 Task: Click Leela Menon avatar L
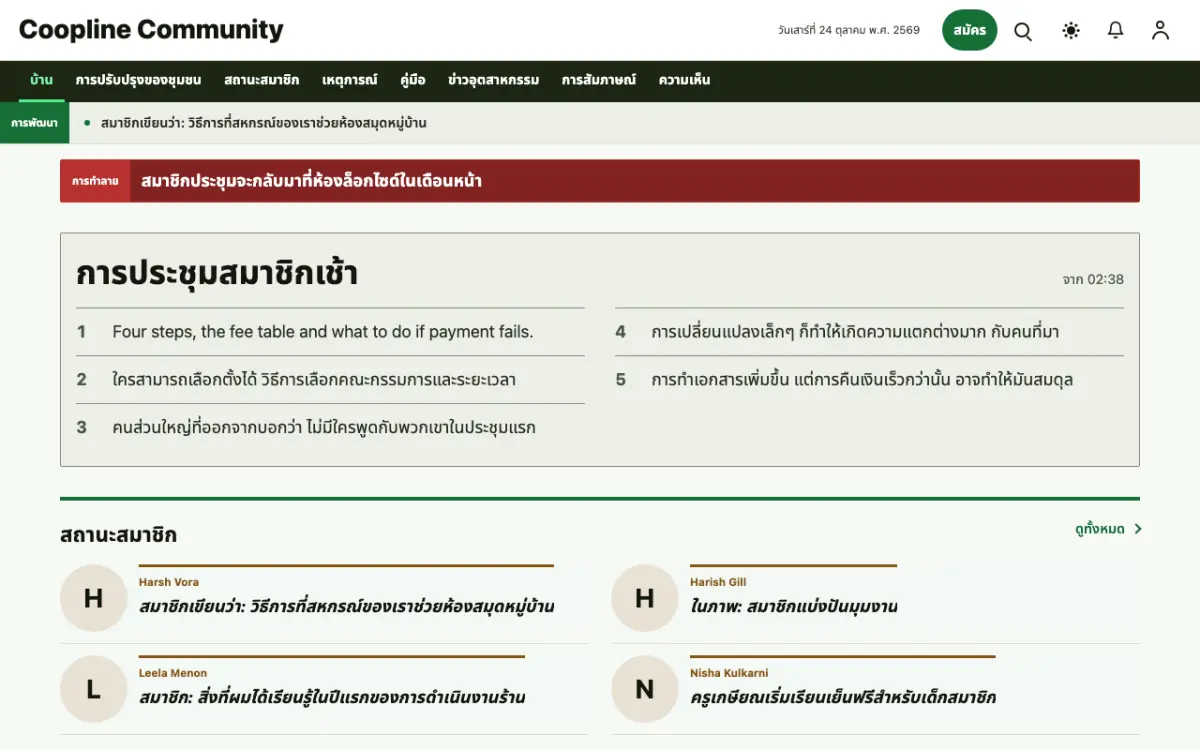tap(93, 689)
